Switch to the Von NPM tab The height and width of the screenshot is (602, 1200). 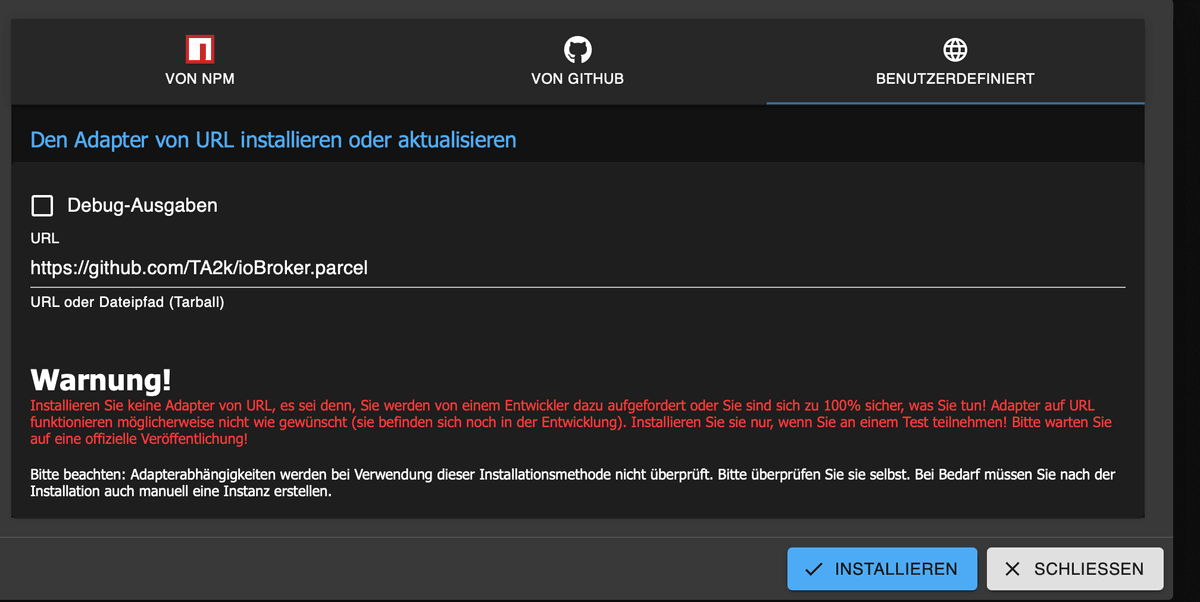(x=199, y=60)
